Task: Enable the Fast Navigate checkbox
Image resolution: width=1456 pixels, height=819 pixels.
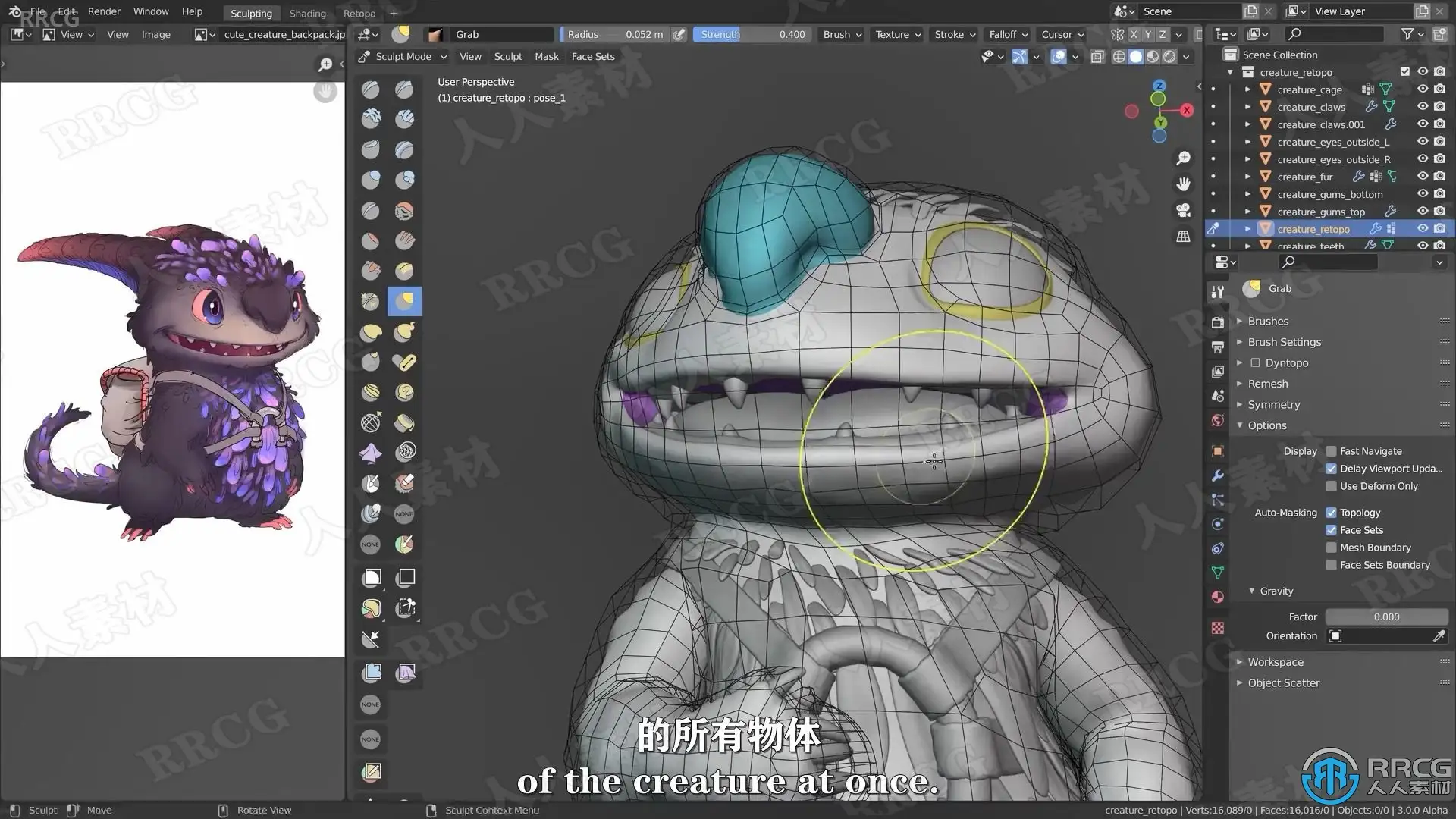Action: 1331,451
